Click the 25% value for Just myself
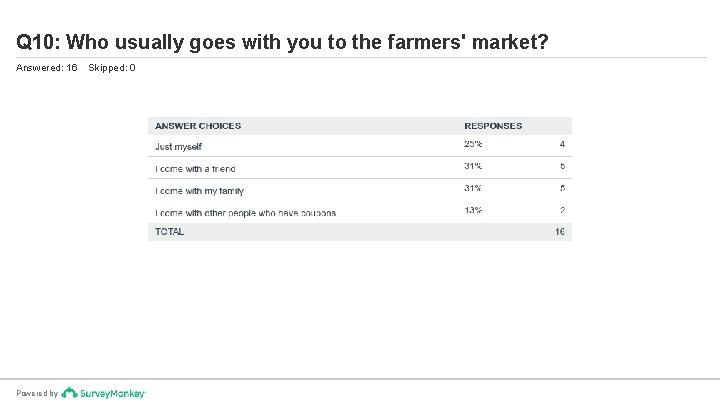The image size is (720, 405). 473,145
